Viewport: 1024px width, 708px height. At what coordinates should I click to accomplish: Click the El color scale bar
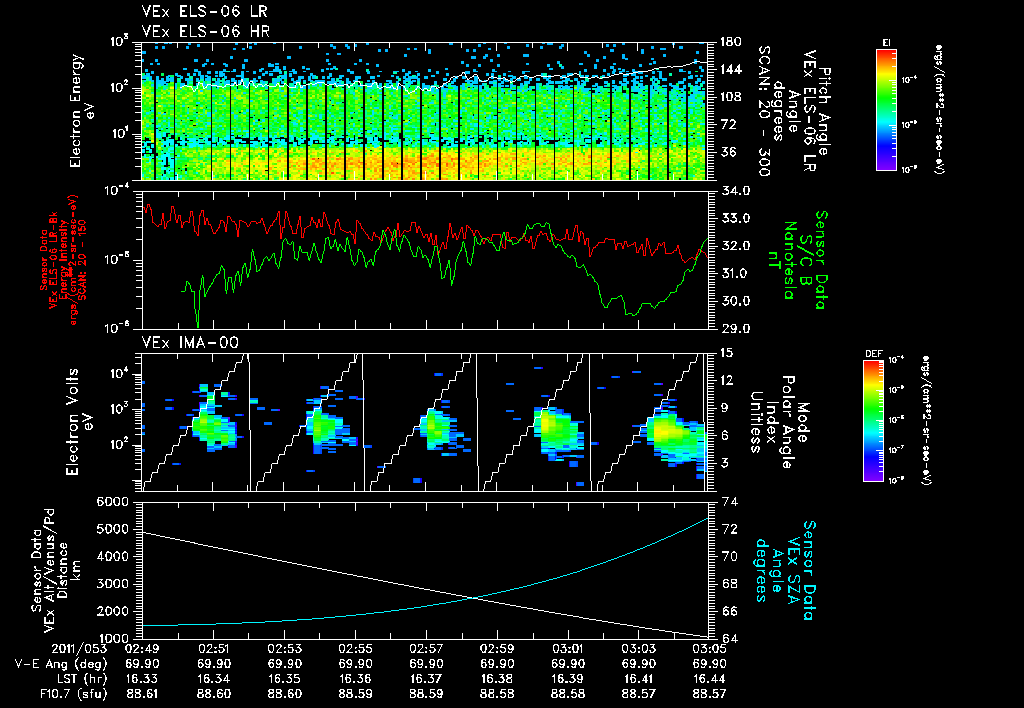tap(886, 109)
